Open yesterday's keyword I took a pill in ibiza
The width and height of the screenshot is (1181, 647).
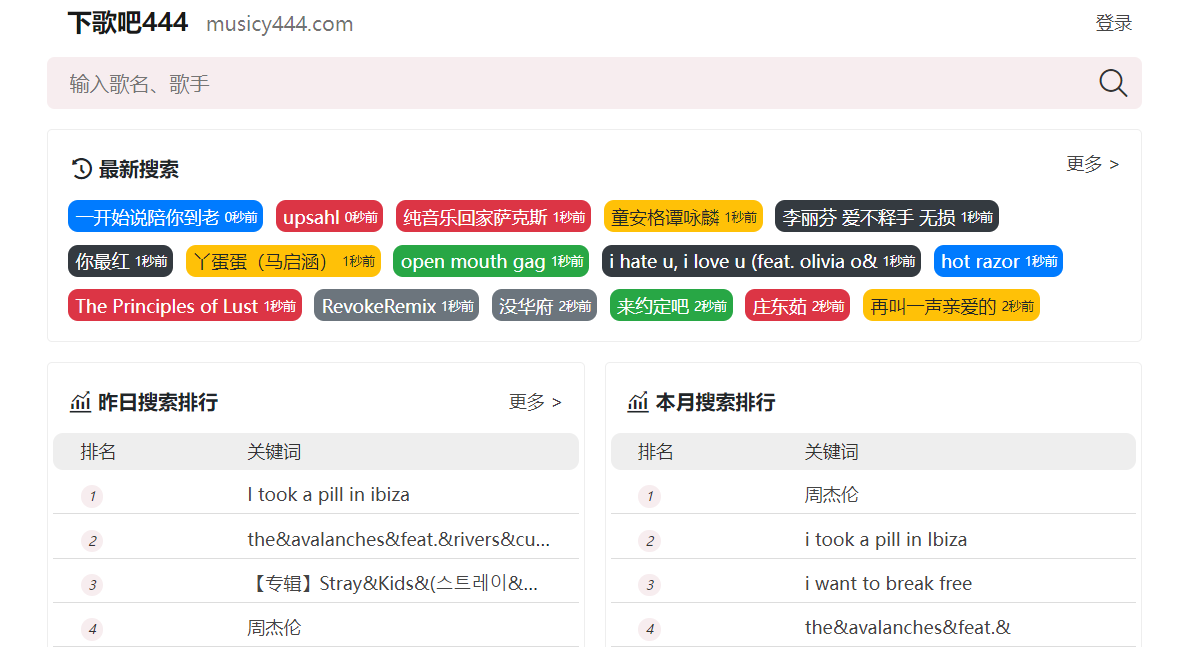pyautogui.click(x=328, y=495)
